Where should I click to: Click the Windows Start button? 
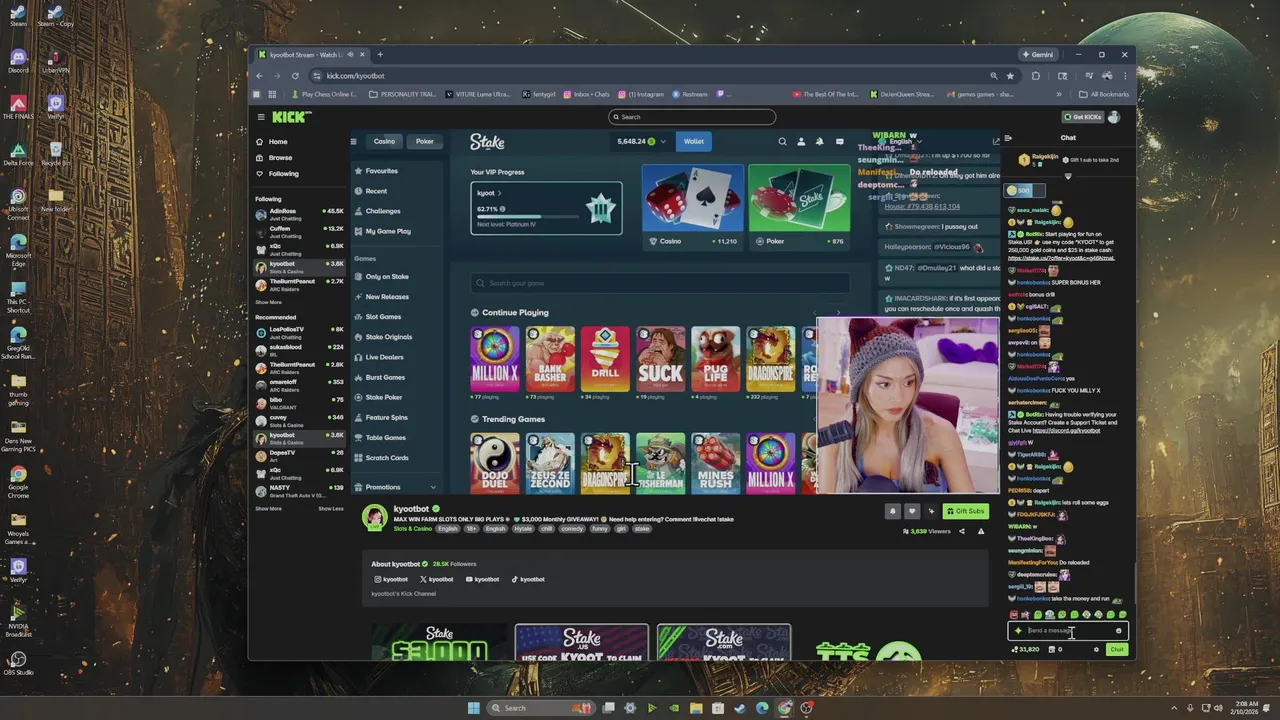(473, 708)
